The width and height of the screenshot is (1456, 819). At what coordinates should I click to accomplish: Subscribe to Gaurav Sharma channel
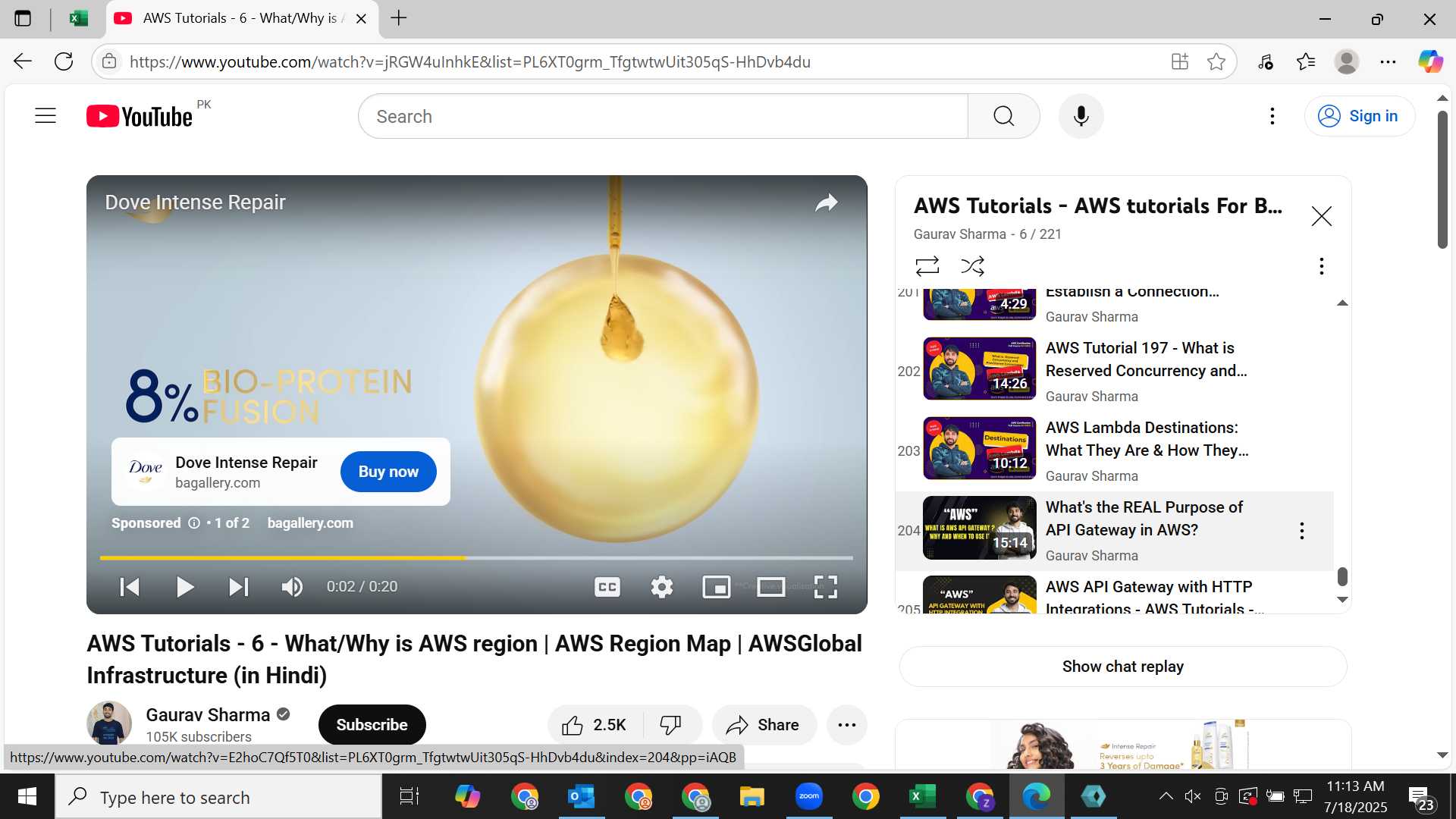(x=372, y=725)
